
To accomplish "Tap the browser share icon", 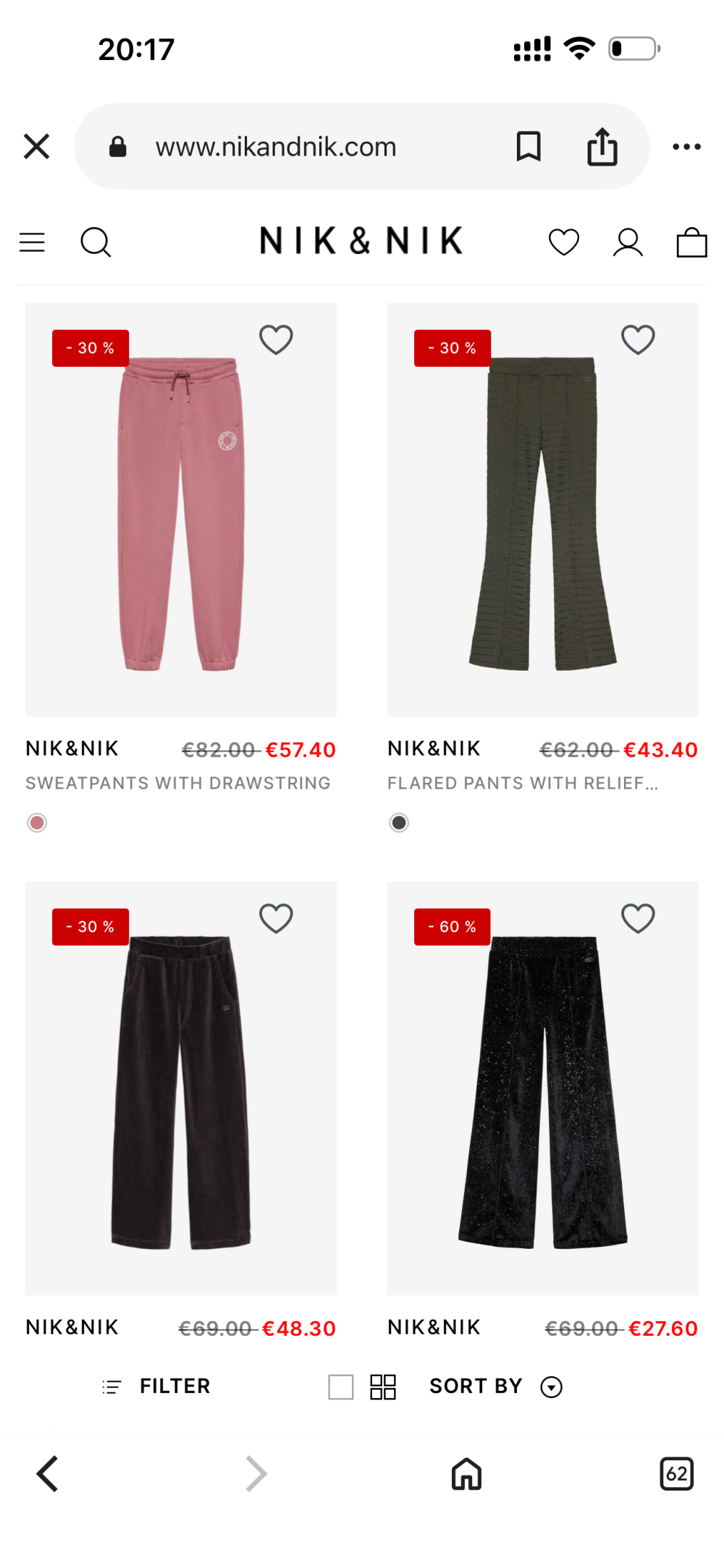I will click(602, 146).
